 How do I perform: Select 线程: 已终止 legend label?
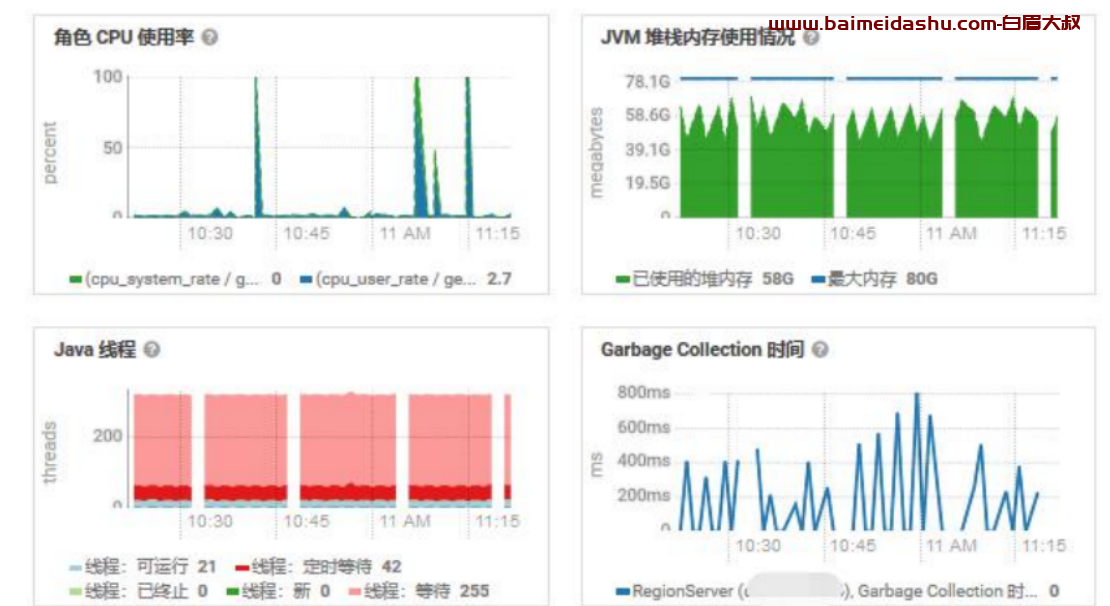pos(137,591)
